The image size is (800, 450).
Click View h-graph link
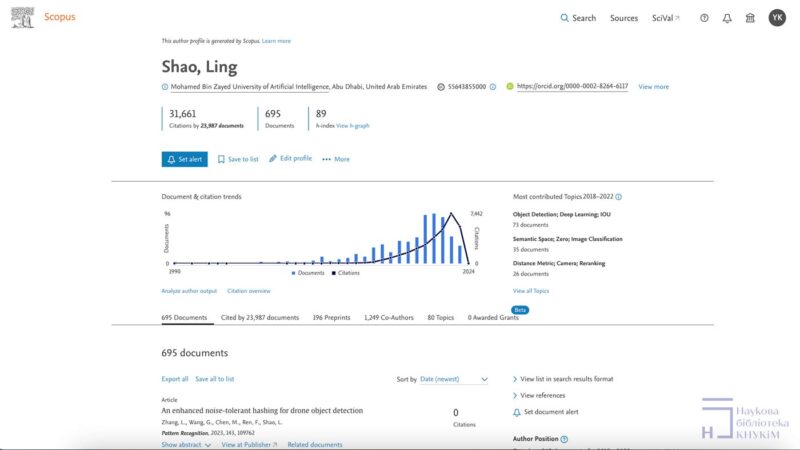(352, 126)
